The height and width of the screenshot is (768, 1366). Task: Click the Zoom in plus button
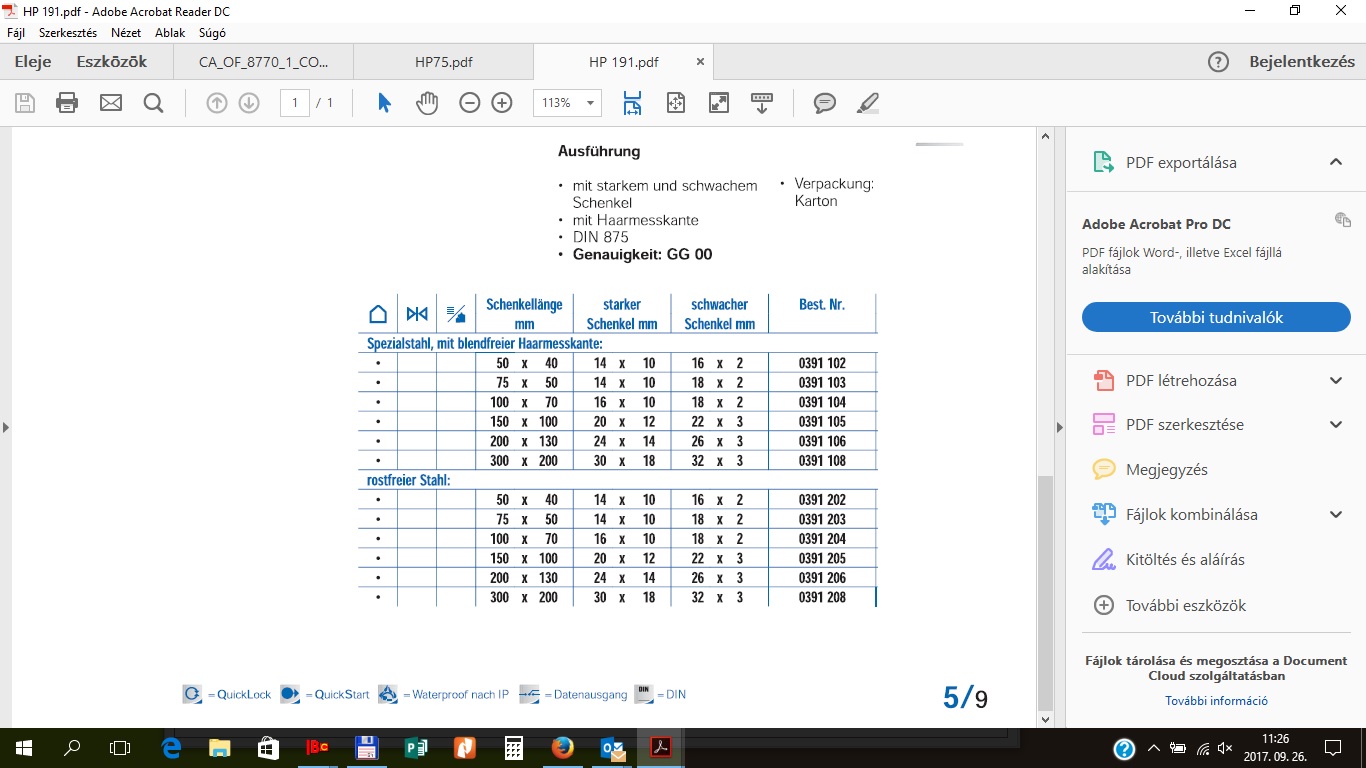coord(502,103)
